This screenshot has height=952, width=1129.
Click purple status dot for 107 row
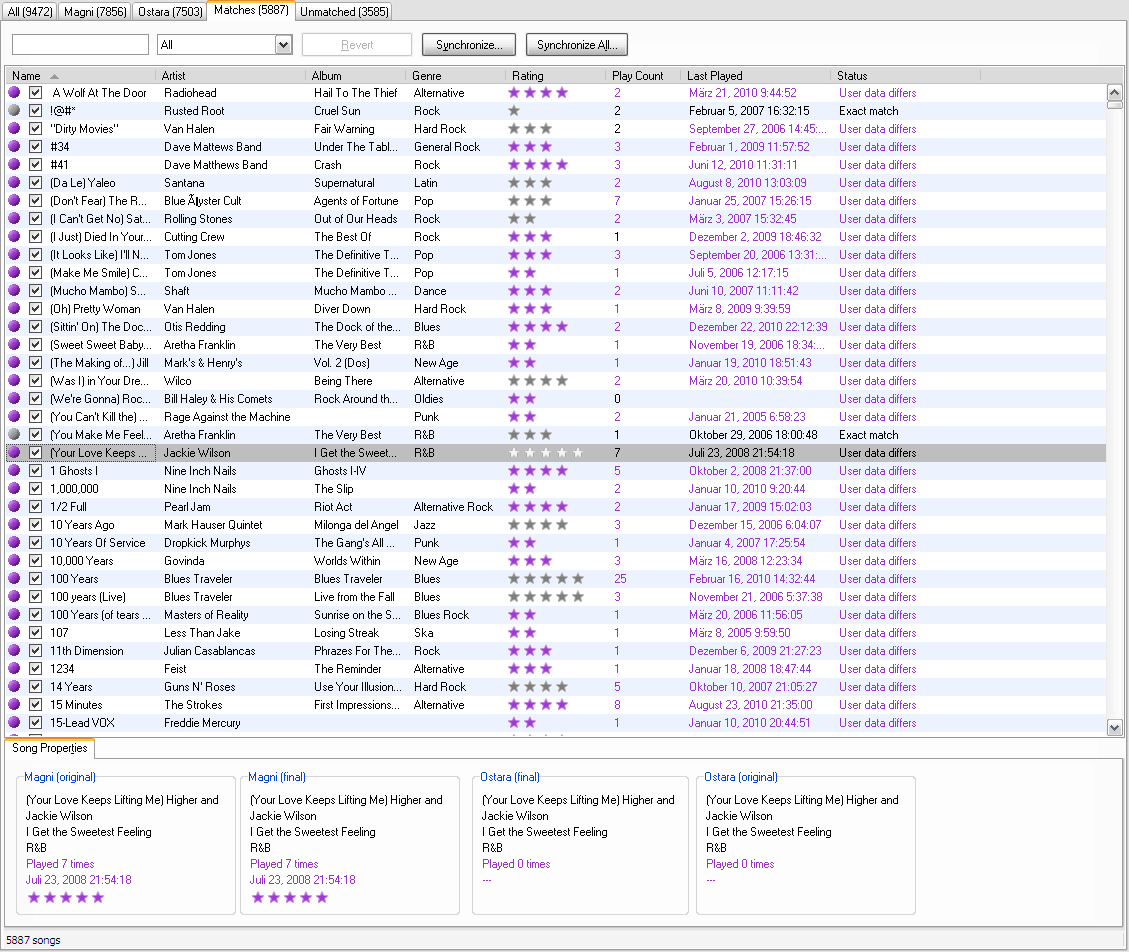click(14, 632)
